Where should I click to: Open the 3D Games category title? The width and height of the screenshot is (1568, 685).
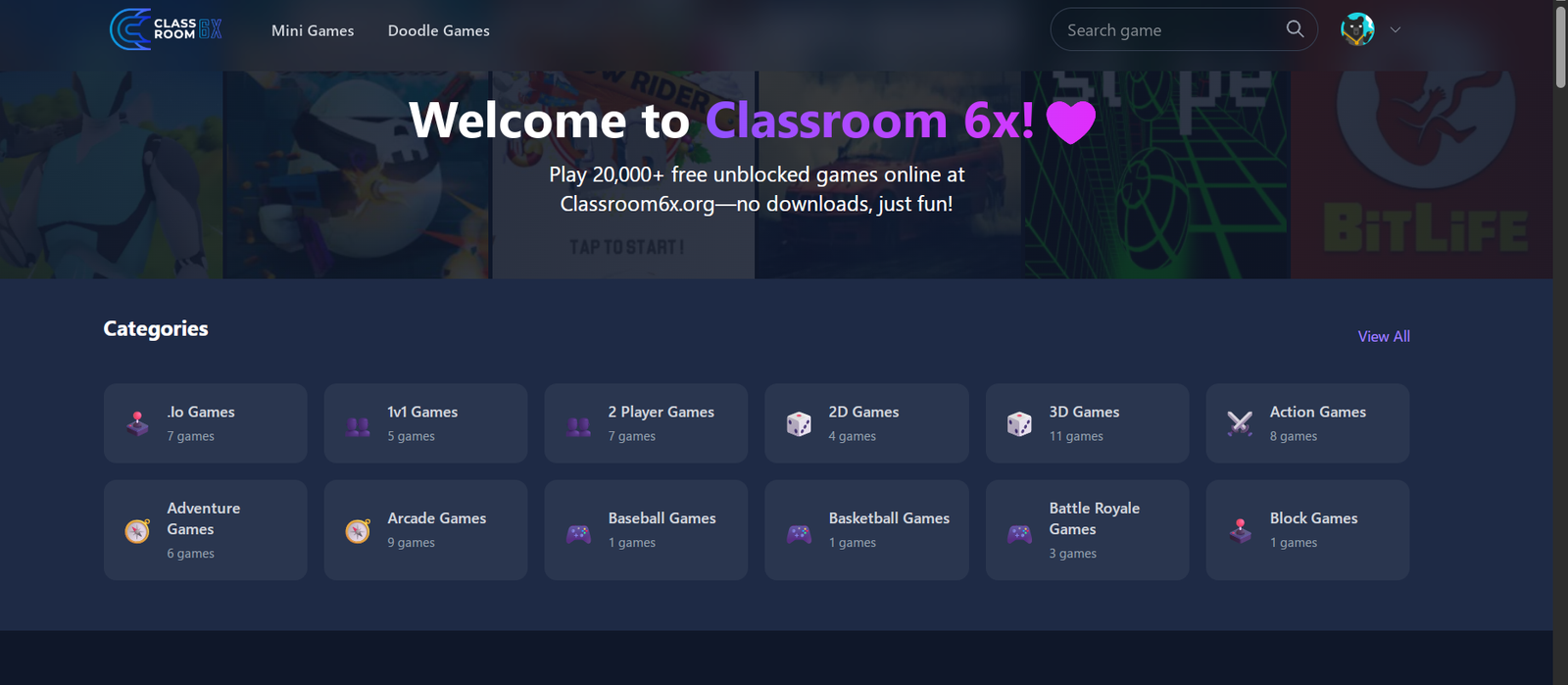1084,412
